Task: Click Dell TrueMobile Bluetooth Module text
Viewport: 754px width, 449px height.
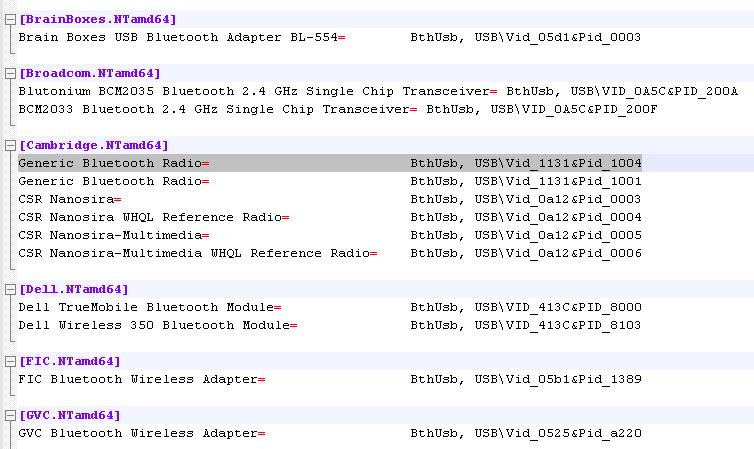Action: [146, 307]
